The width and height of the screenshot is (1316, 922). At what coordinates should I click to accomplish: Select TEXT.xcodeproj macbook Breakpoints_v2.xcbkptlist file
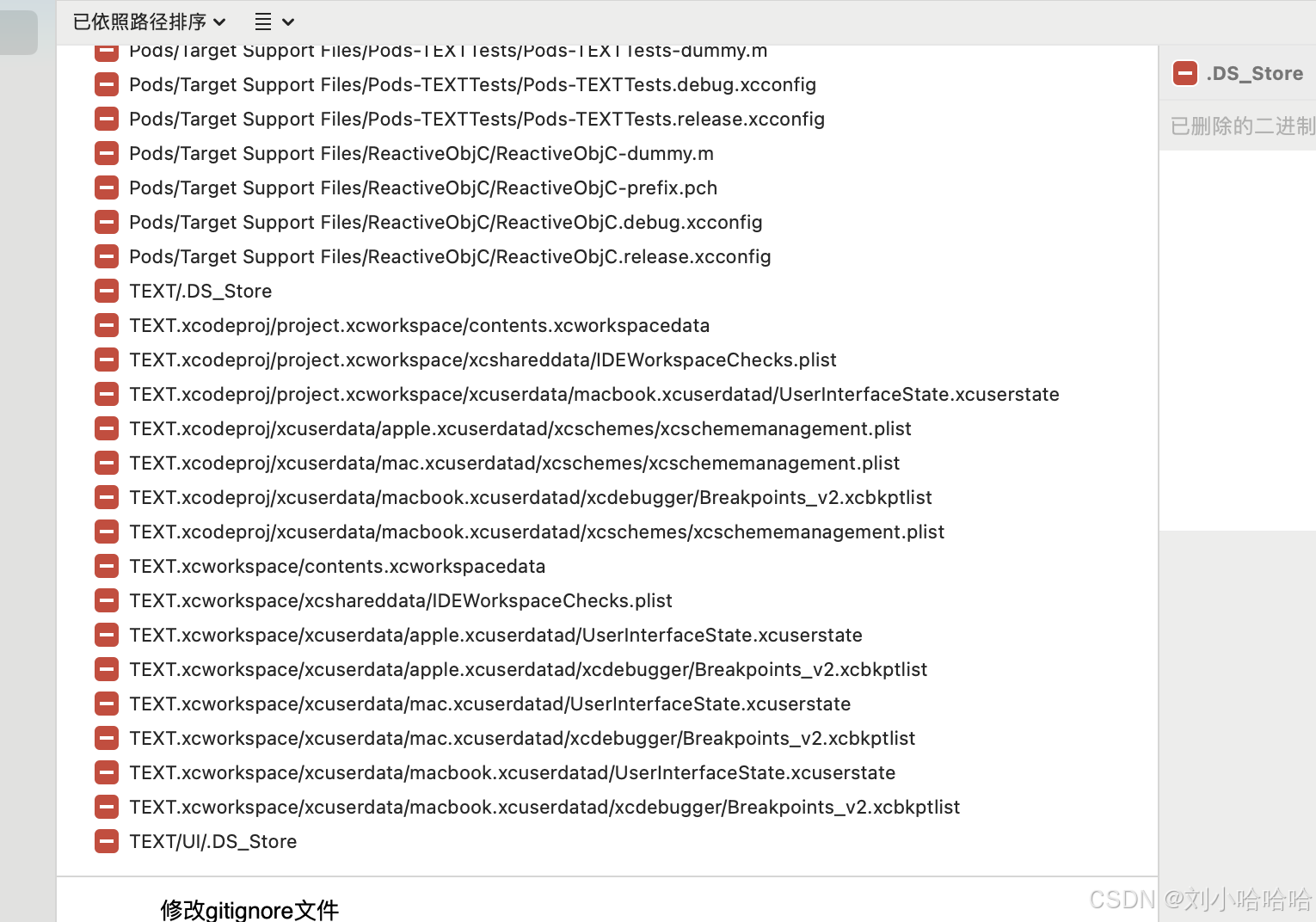point(530,497)
